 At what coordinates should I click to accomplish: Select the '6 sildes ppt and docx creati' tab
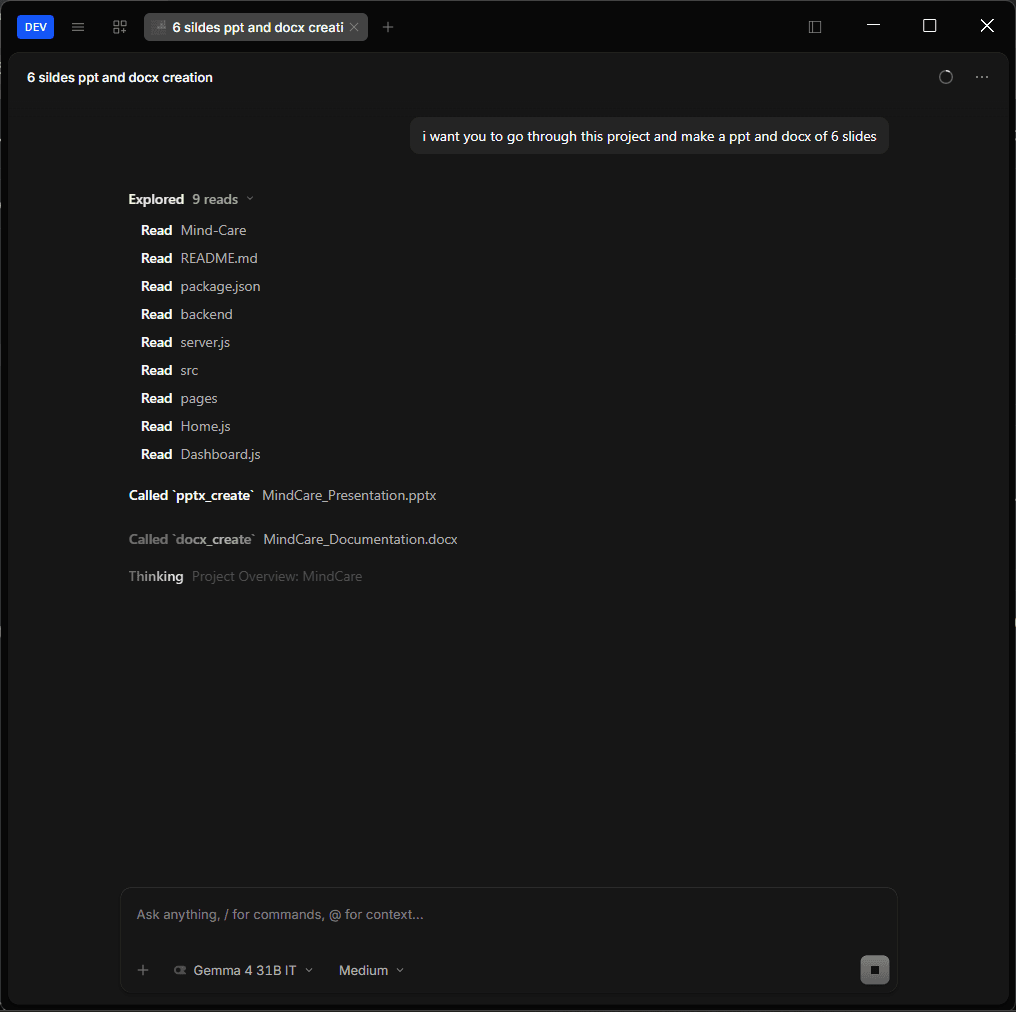(x=256, y=27)
